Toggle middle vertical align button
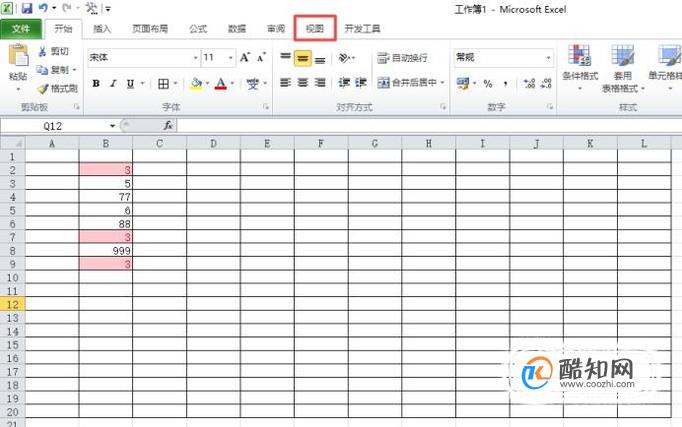Screen dimensions: 682x427 coord(303,58)
